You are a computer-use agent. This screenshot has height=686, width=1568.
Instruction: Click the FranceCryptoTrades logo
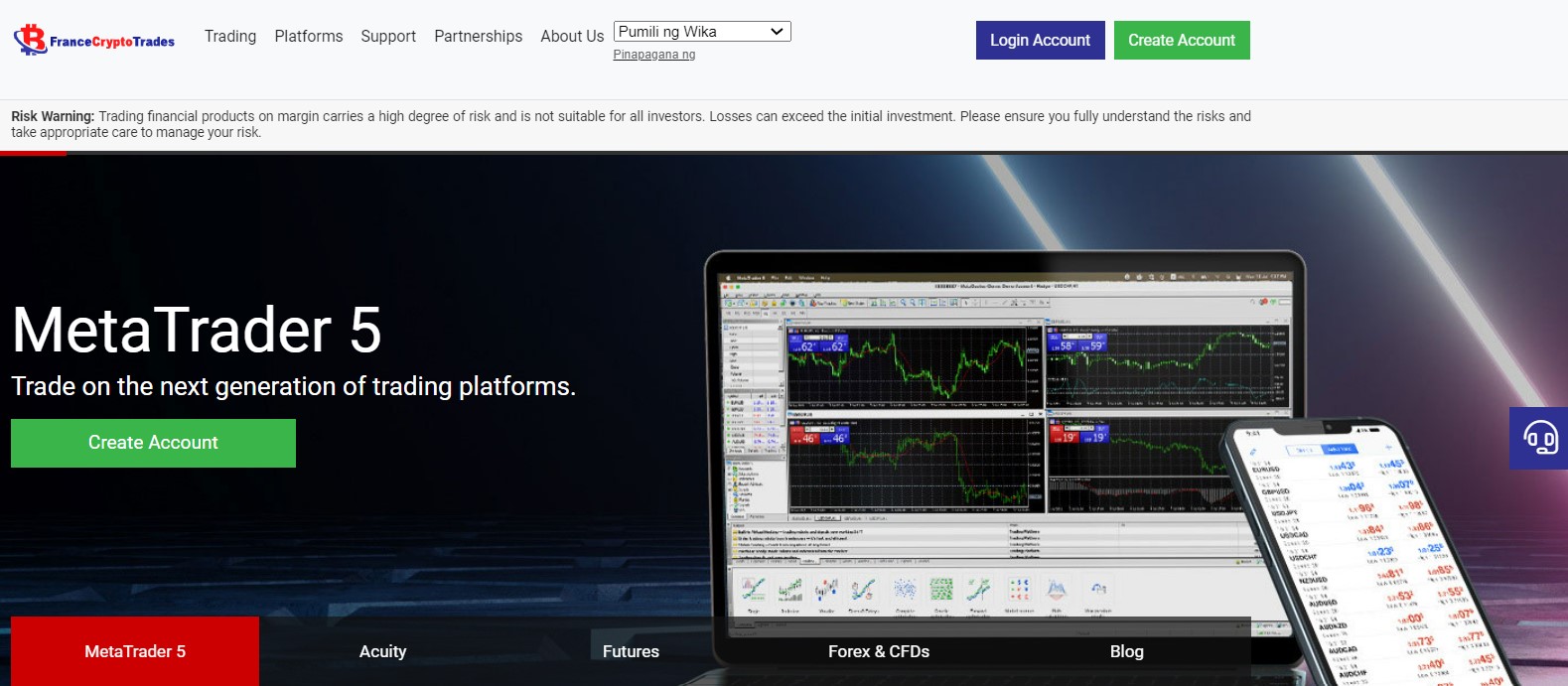coord(94,40)
